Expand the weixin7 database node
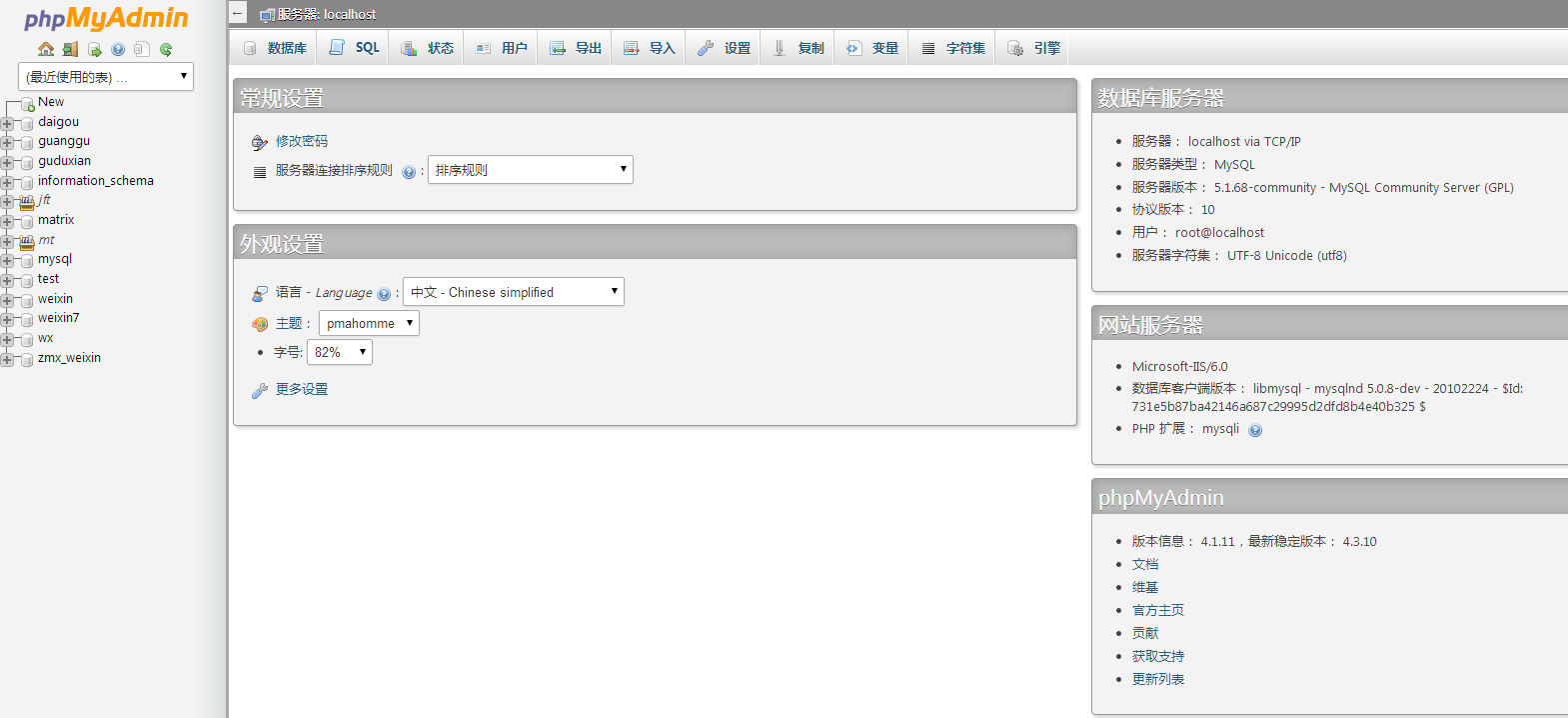 coord(7,319)
